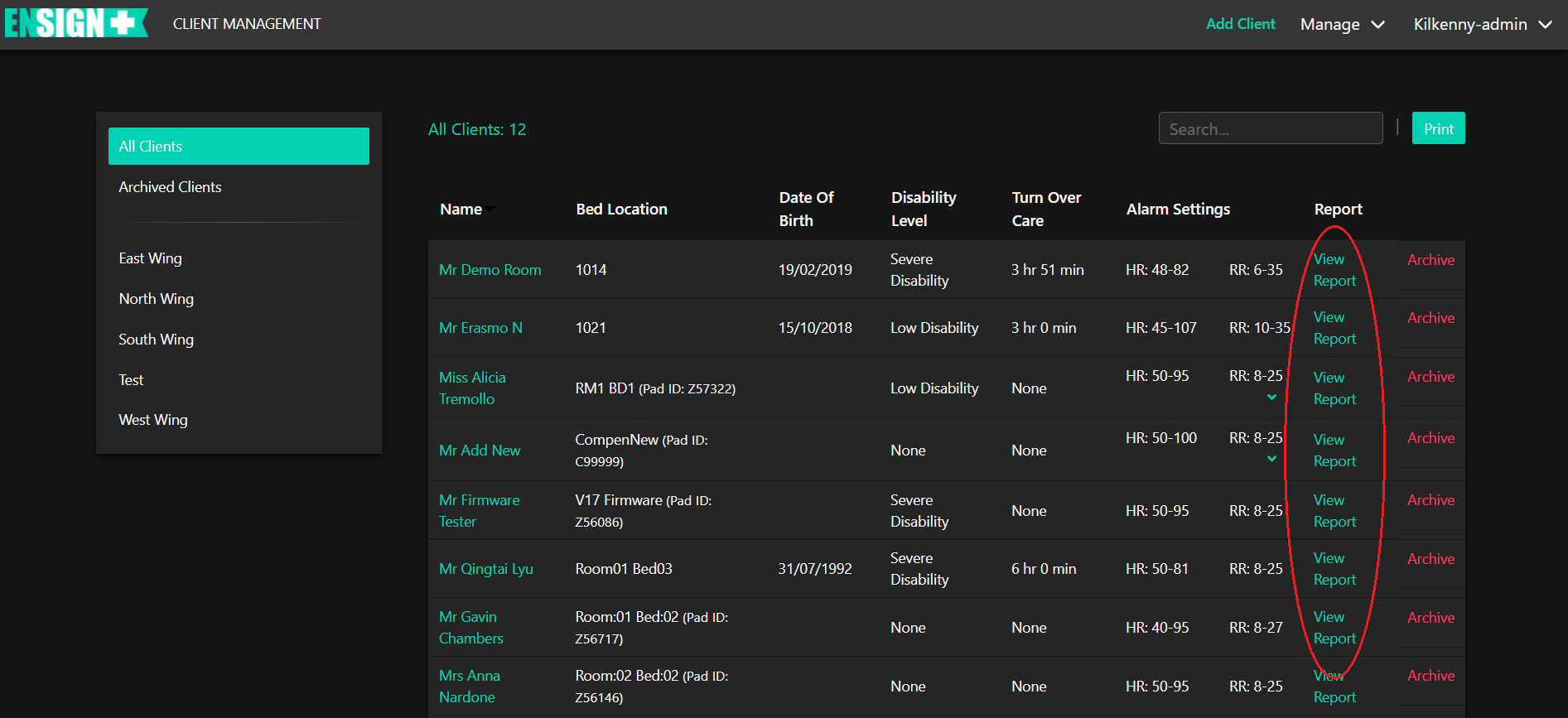Filter clients by East Wing

click(x=150, y=258)
